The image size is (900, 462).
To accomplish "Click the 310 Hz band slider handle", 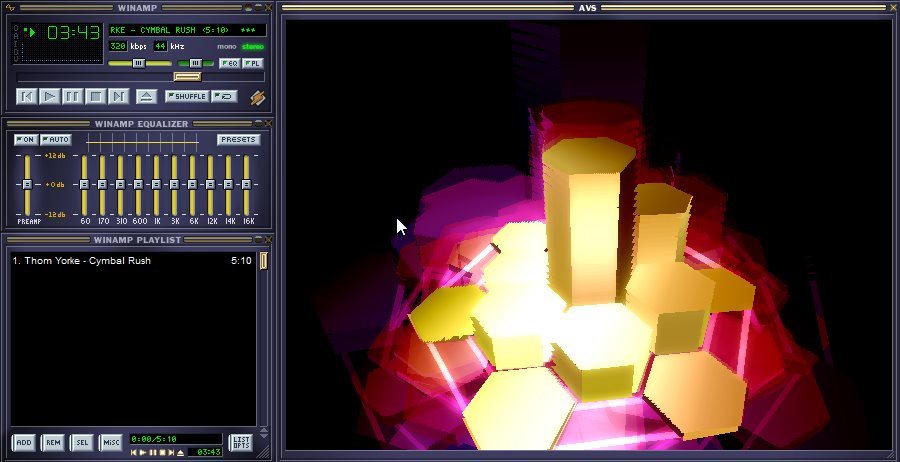I will (120, 185).
